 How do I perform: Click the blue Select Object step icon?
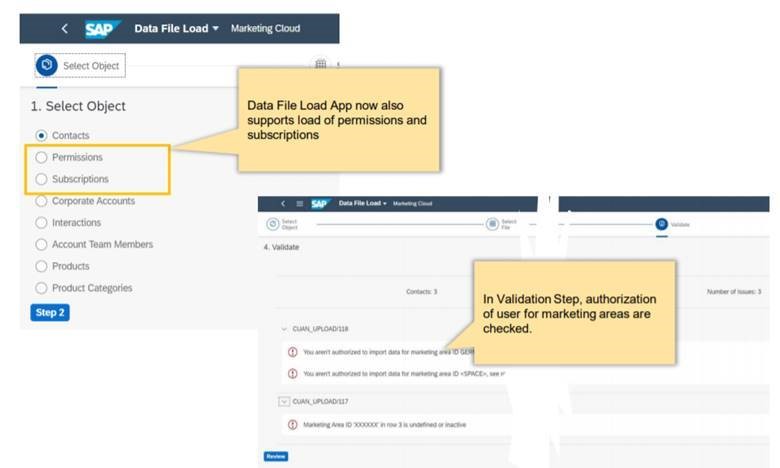(47, 65)
